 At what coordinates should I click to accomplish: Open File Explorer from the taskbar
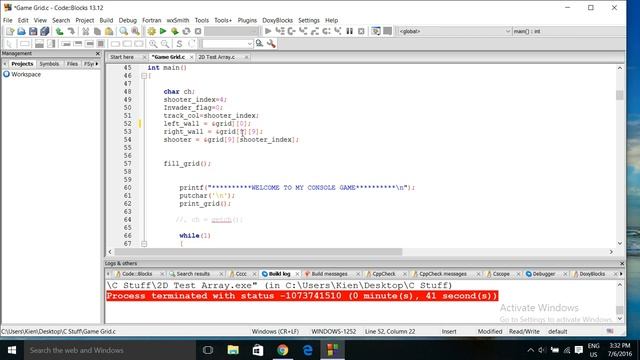[x=233, y=350]
